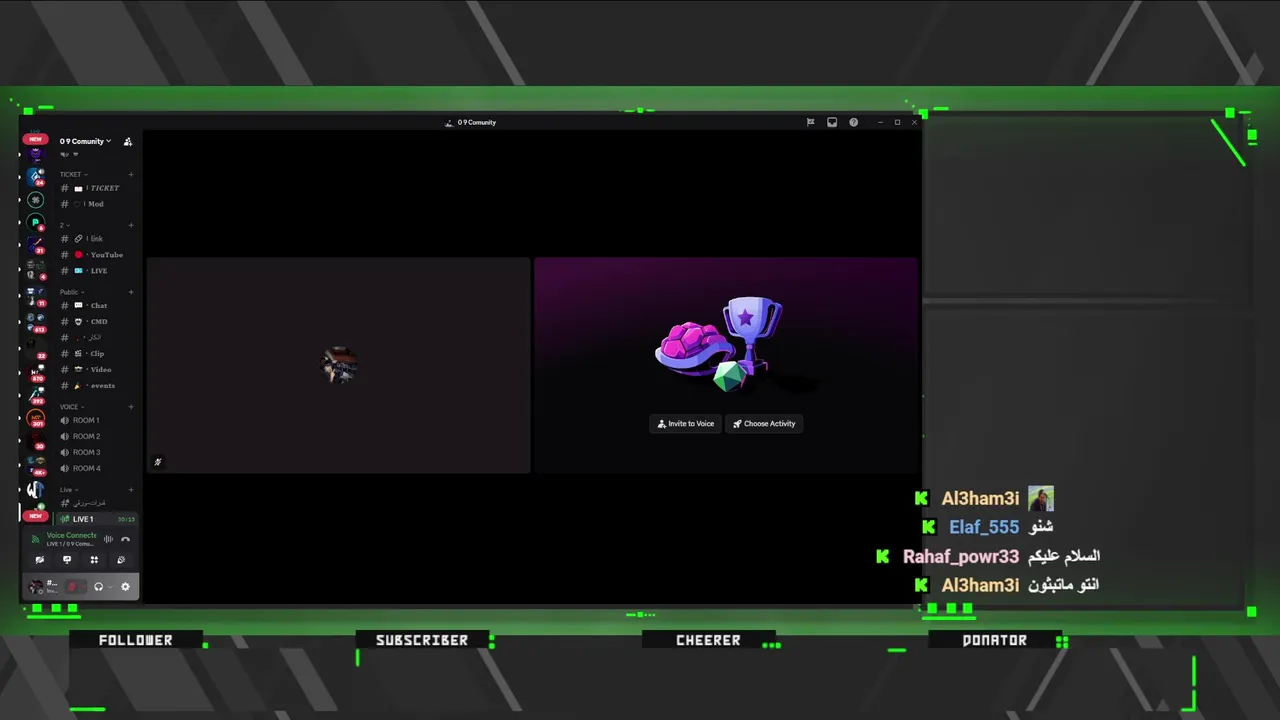Toggle noise suppression waveform icon

[109, 539]
